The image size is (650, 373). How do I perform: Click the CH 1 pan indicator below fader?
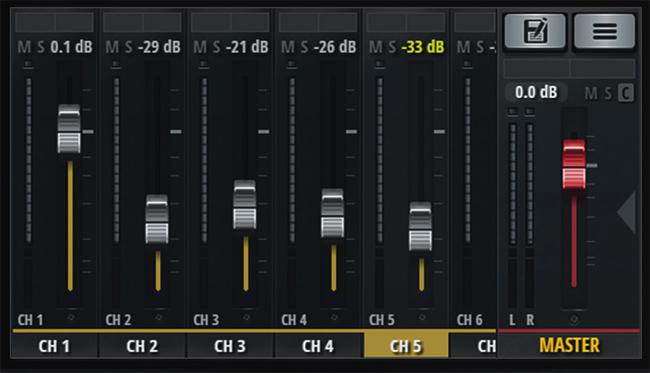pos(71,317)
